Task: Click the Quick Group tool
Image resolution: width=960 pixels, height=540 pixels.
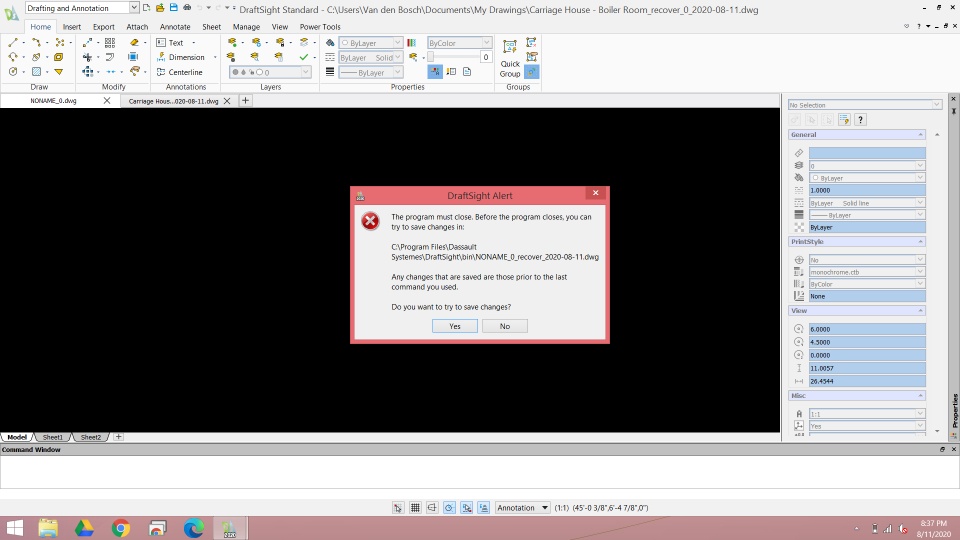Action: (x=510, y=59)
